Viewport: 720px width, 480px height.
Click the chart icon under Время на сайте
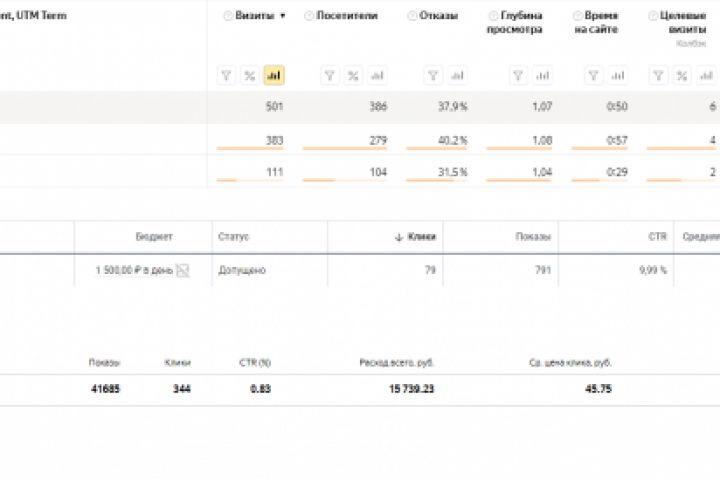pos(617,75)
